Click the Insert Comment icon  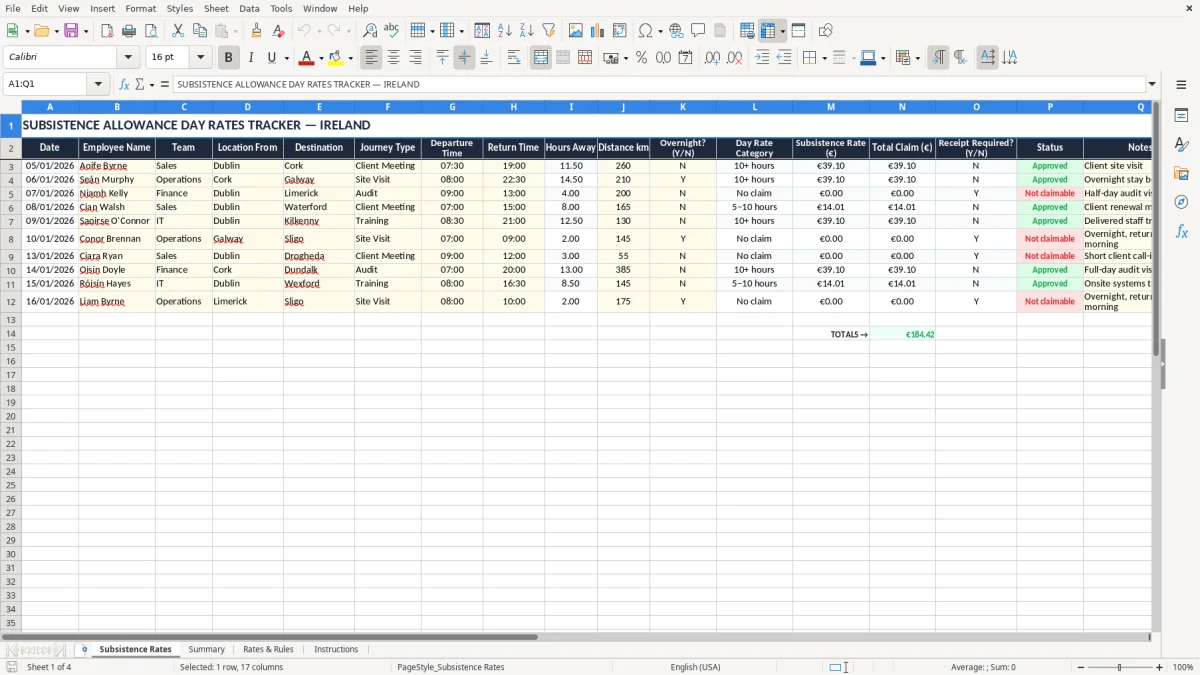click(x=698, y=31)
